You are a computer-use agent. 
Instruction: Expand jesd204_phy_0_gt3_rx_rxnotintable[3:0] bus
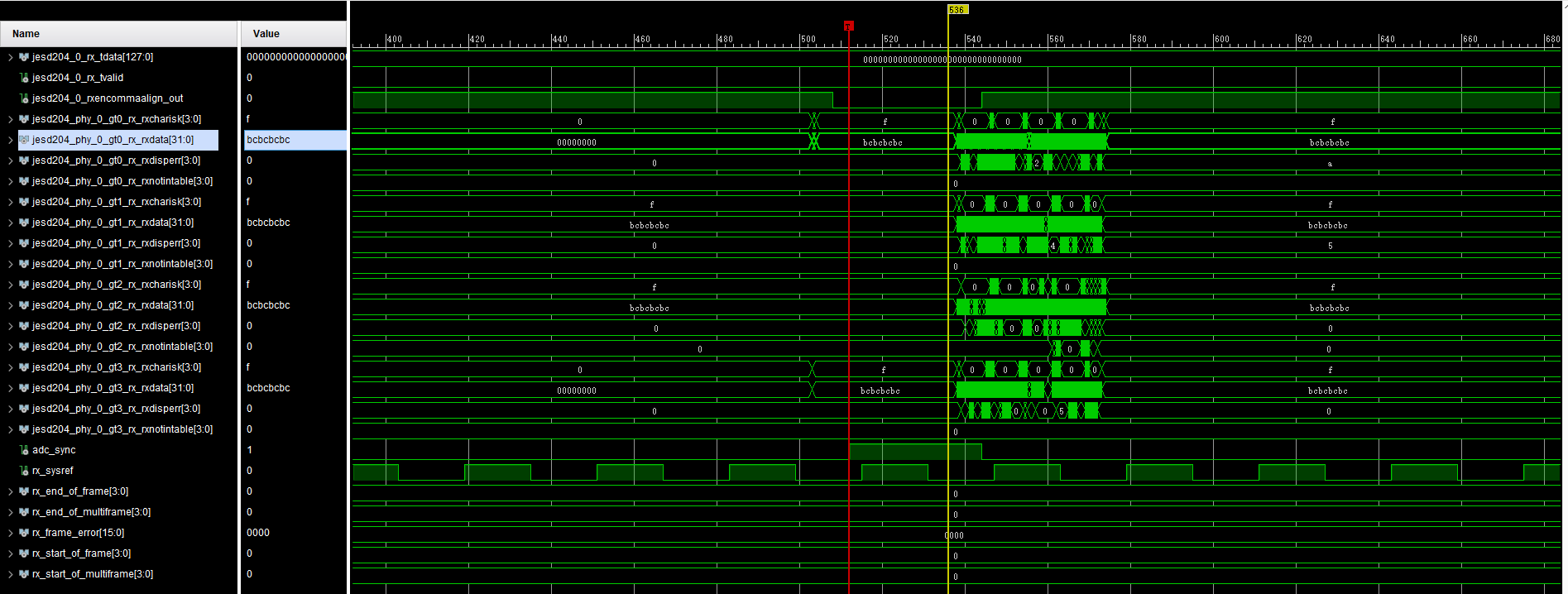coord(10,429)
